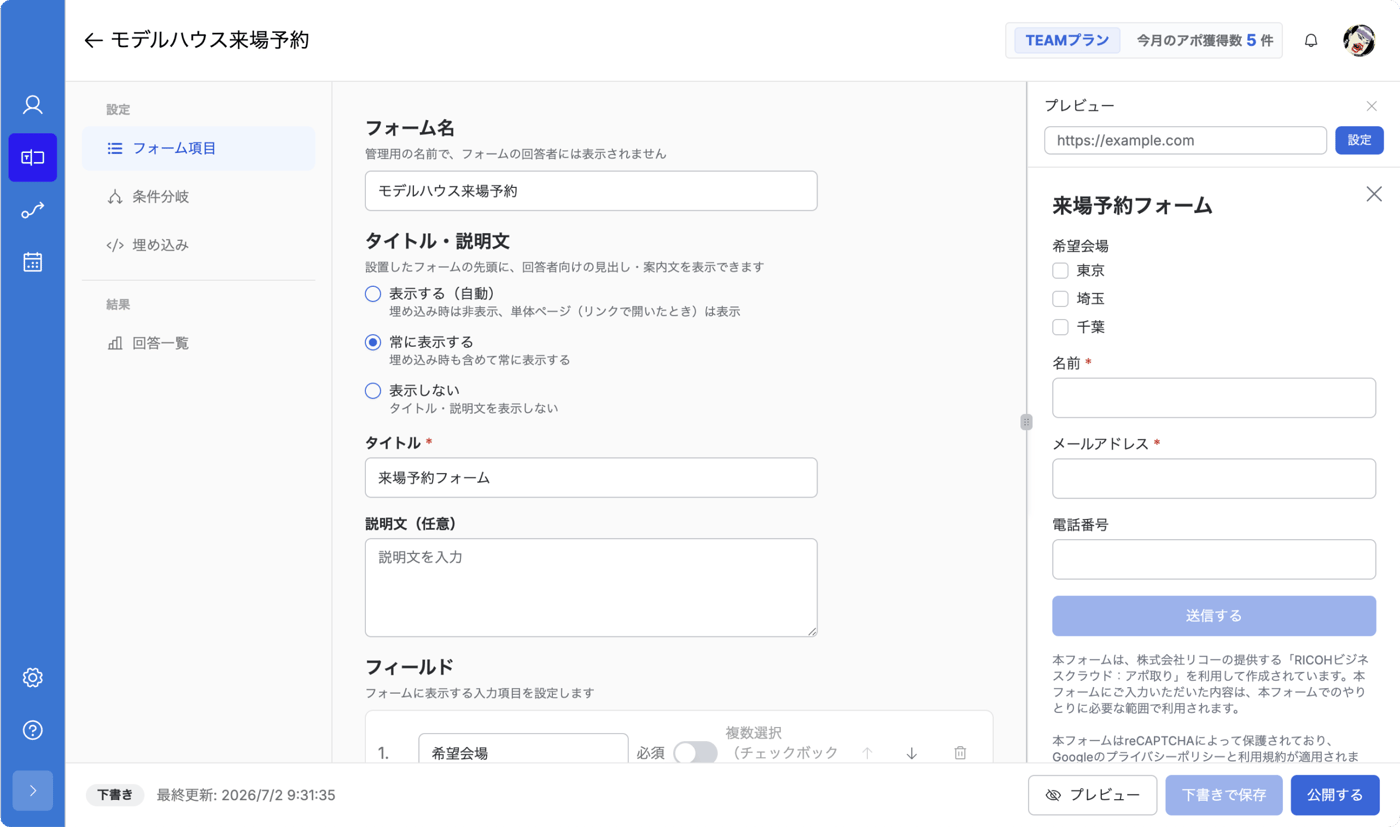Click the 設定 button beside URL

(x=1359, y=140)
